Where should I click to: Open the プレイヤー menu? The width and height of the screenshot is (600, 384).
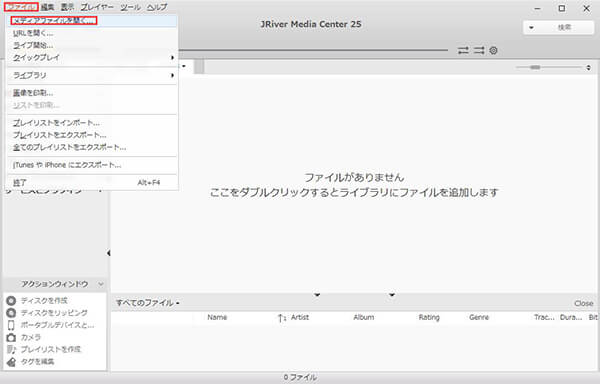click(x=97, y=7)
